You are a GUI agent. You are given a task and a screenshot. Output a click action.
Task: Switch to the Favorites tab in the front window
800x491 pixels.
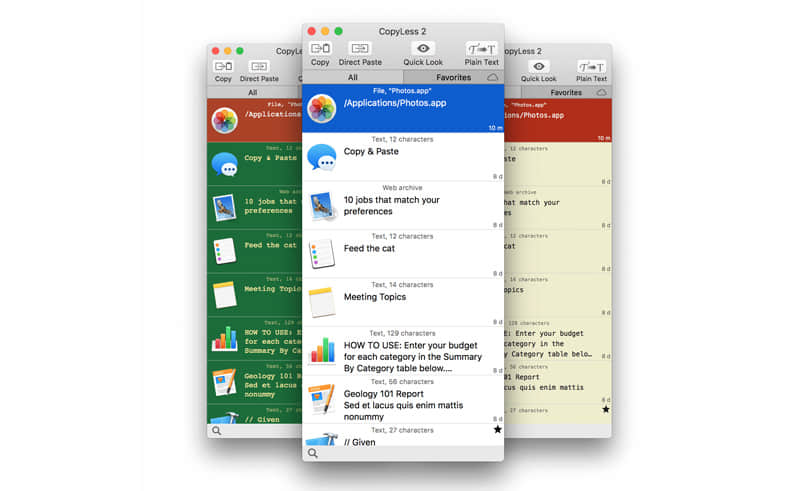[454, 77]
